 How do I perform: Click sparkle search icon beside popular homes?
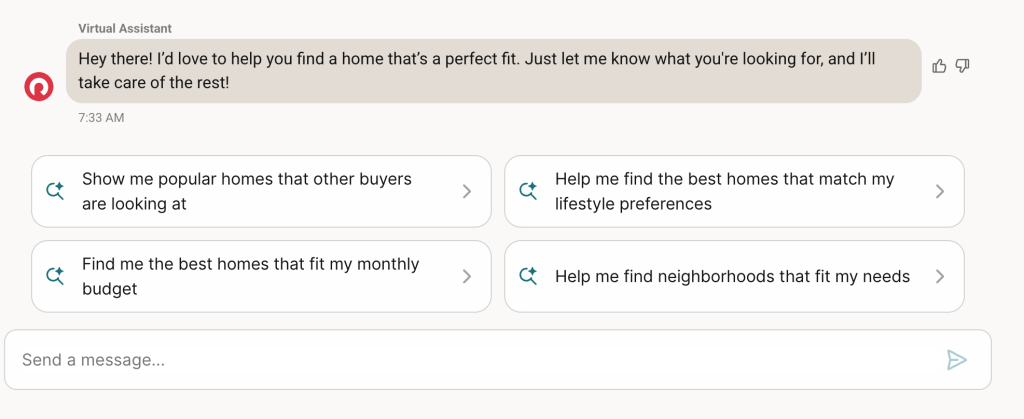pyautogui.click(x=56, y=191)
